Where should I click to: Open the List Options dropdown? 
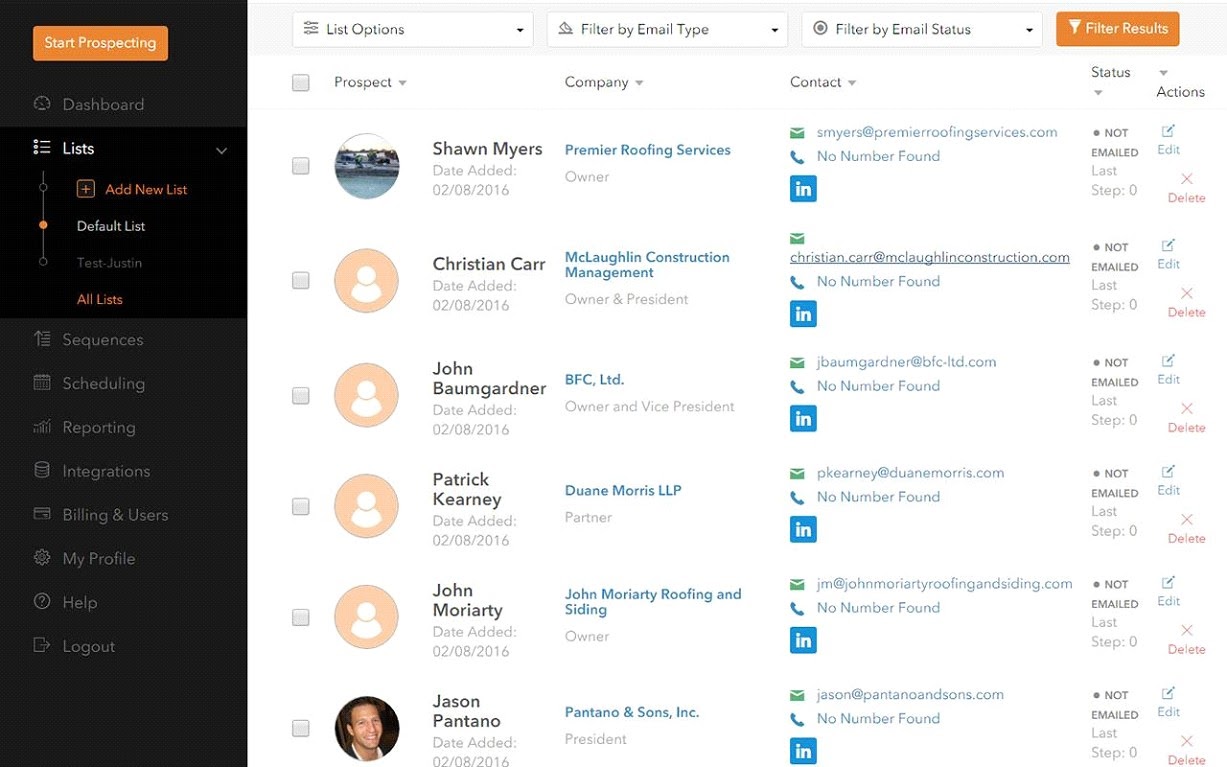(x=412, y=29)
